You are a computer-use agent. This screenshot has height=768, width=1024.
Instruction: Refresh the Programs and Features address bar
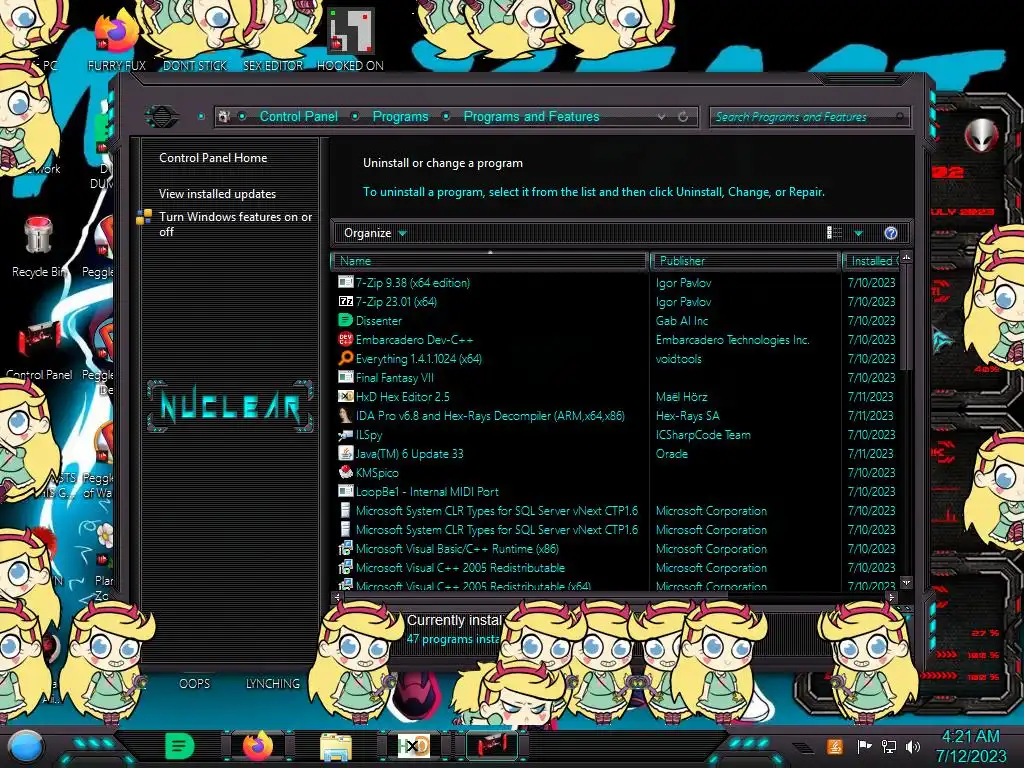(x=683, y=117)
